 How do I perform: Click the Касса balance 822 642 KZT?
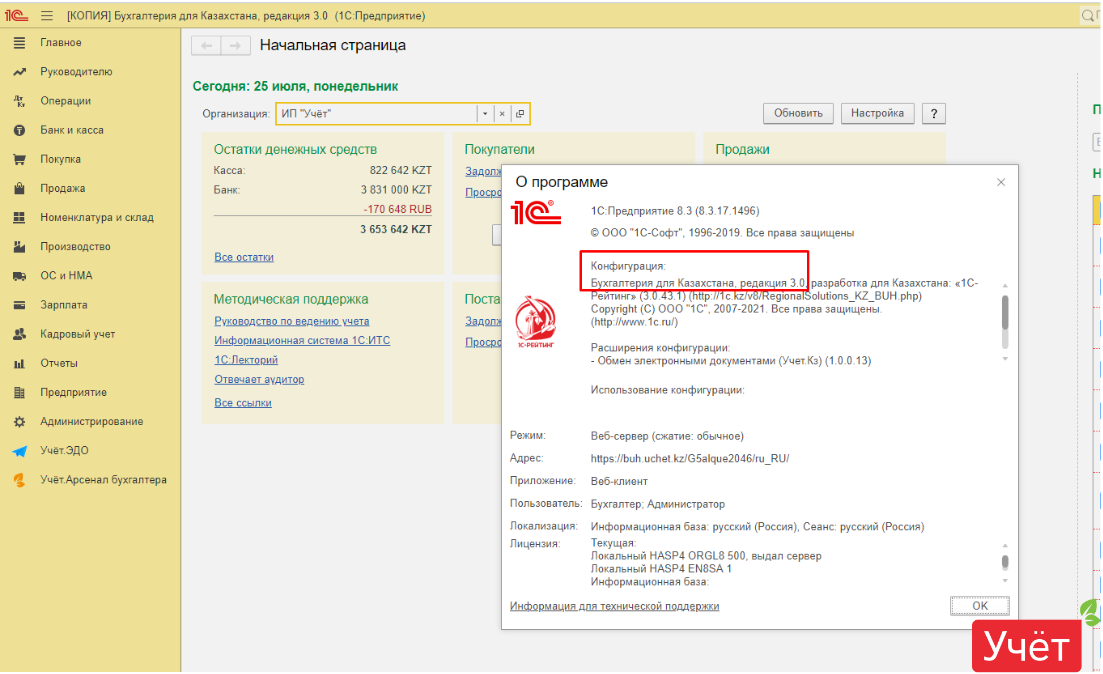coord(400,171)
